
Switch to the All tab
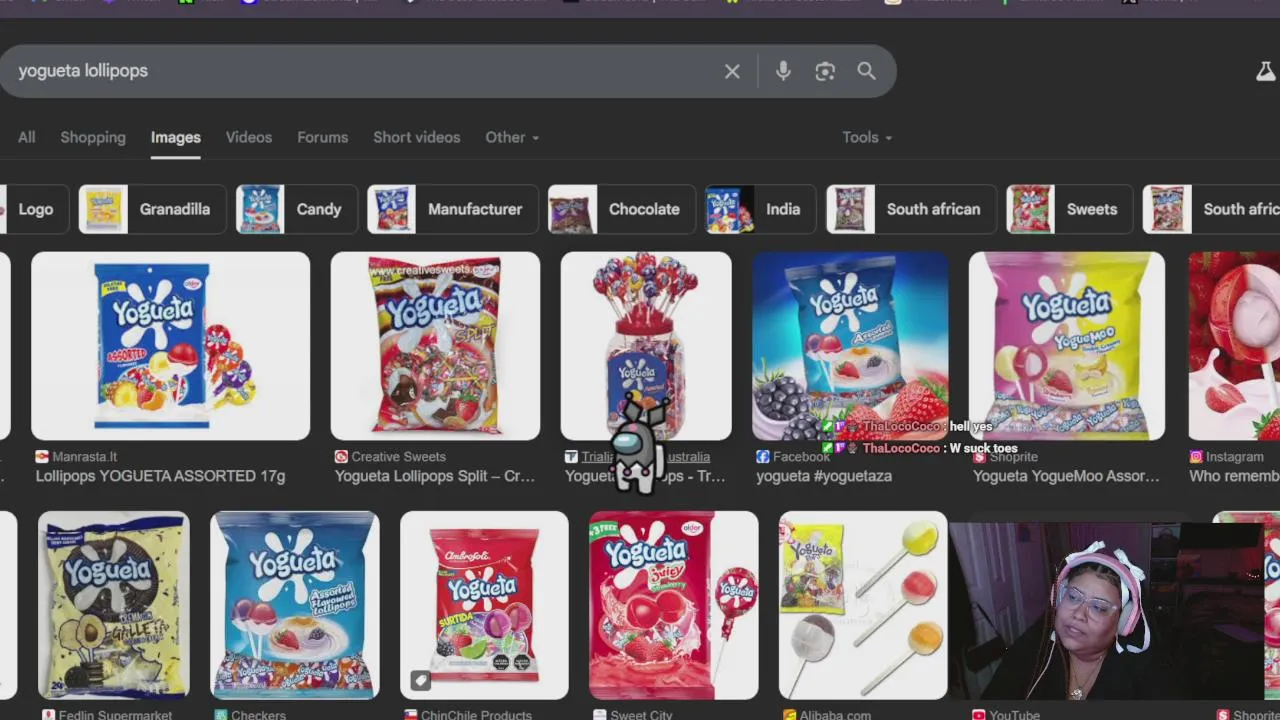pyautogui.click(x=27, y=137)
